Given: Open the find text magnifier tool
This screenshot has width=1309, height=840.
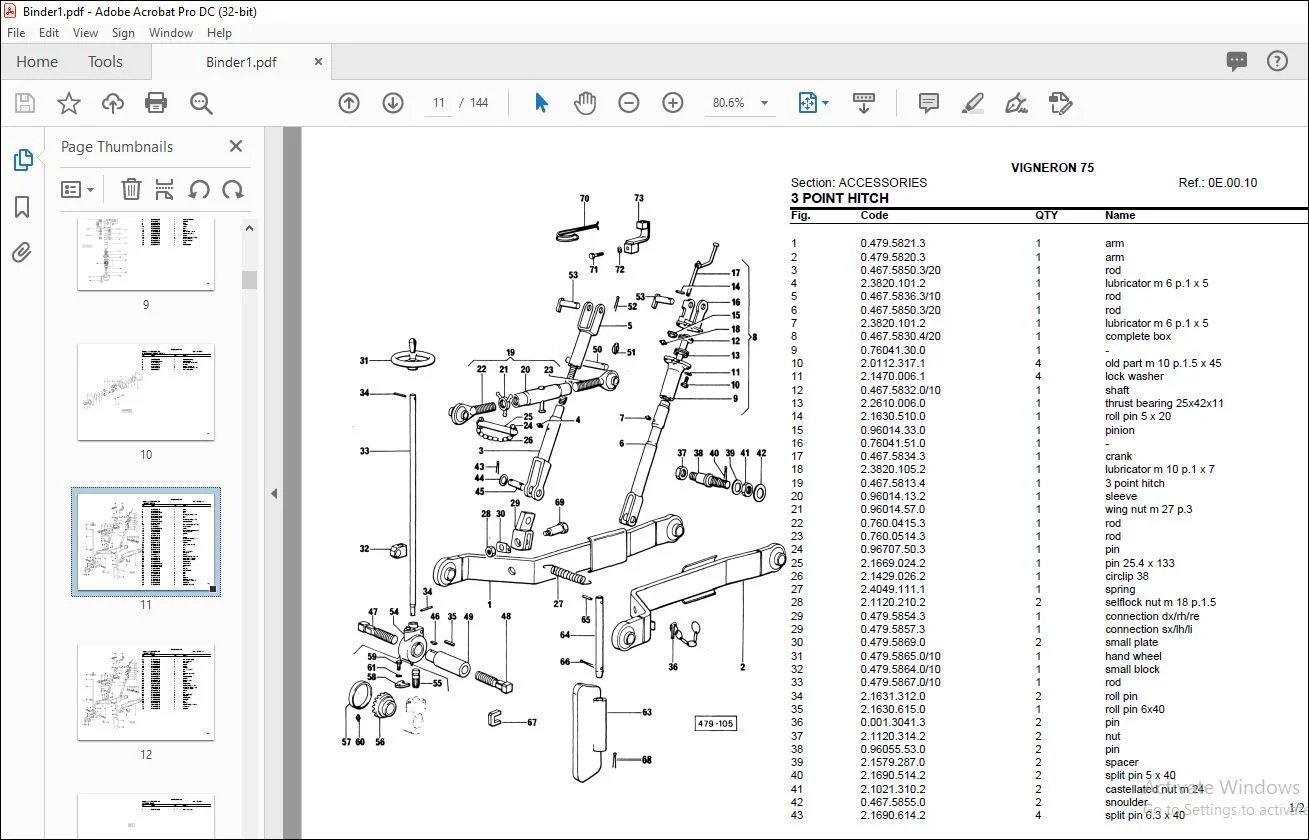Looking at the screenshot, I should point(201,103).
